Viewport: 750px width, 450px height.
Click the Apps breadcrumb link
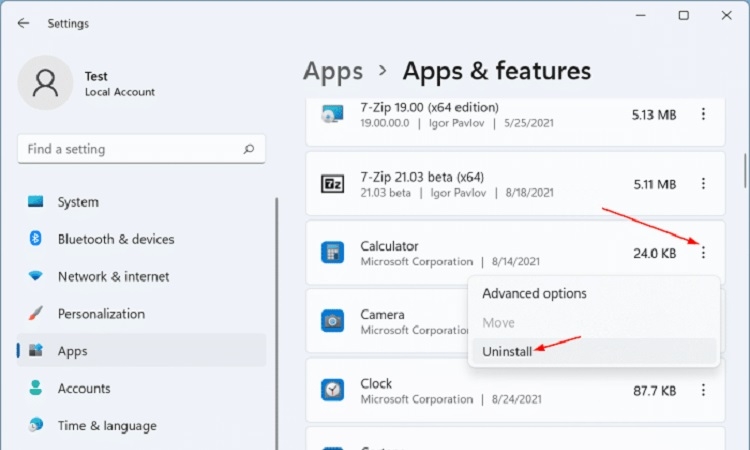tap(333, 71)
